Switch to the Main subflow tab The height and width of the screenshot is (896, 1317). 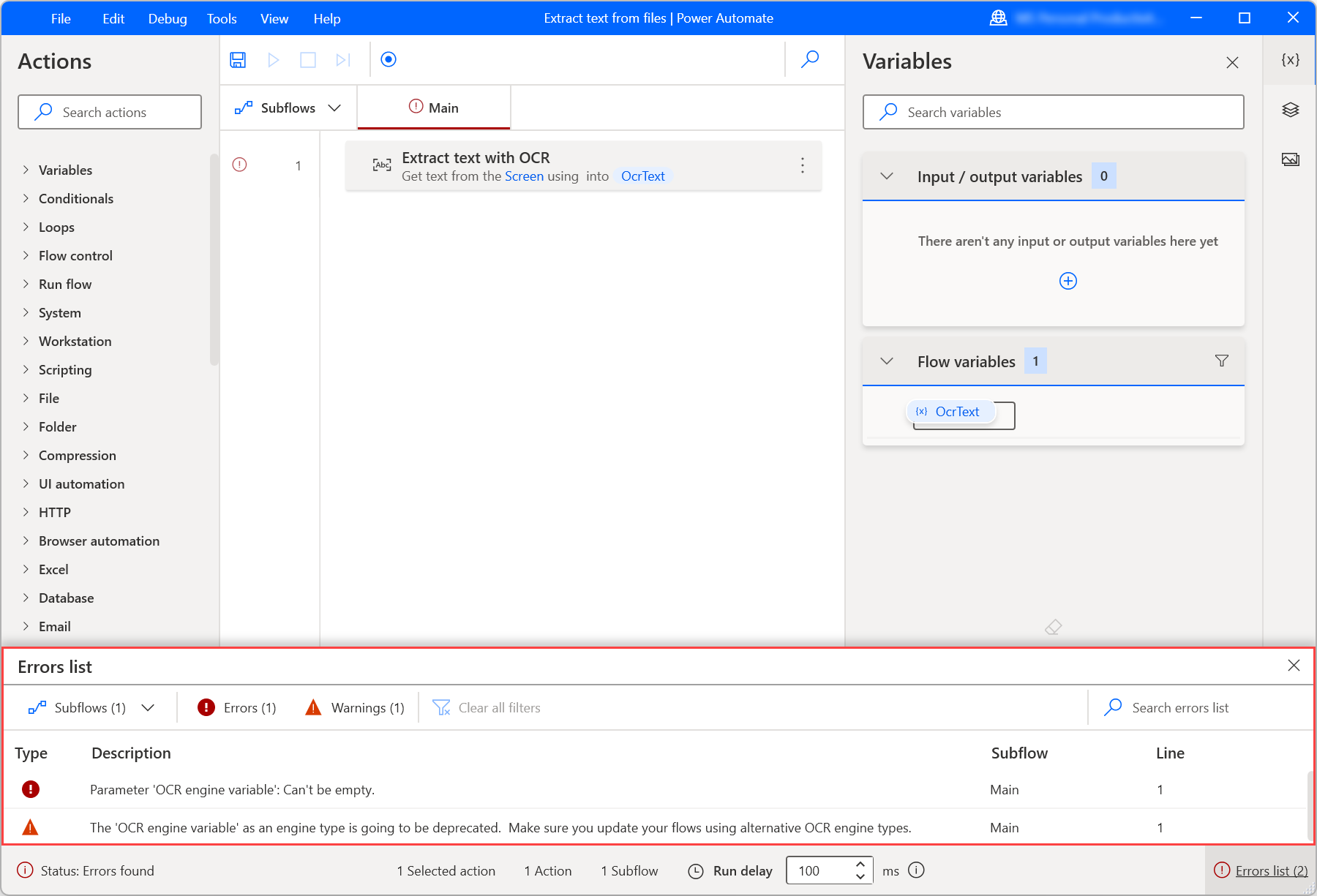click(433, 108)
